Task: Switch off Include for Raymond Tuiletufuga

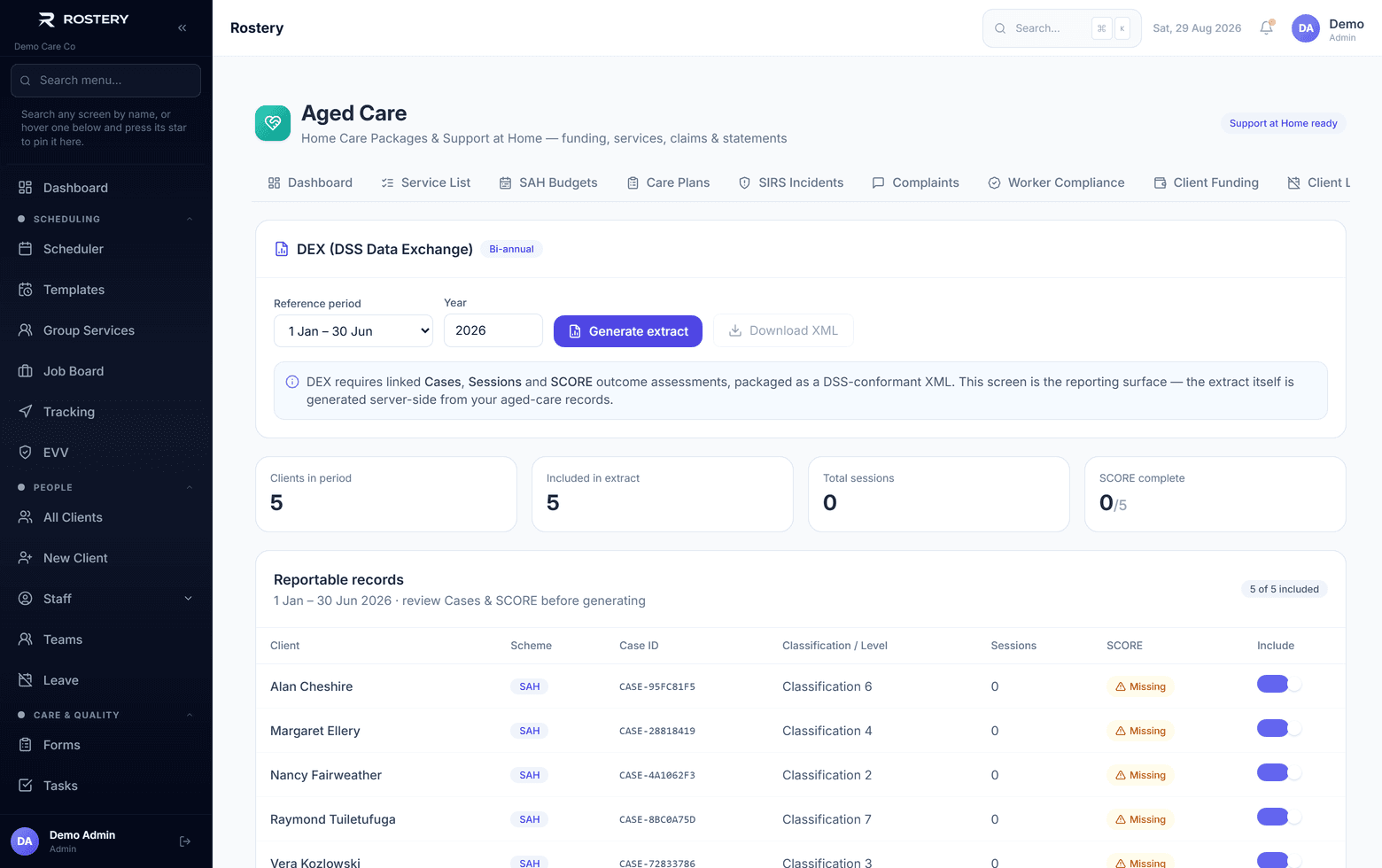Action: click(x=1279, y=818)
